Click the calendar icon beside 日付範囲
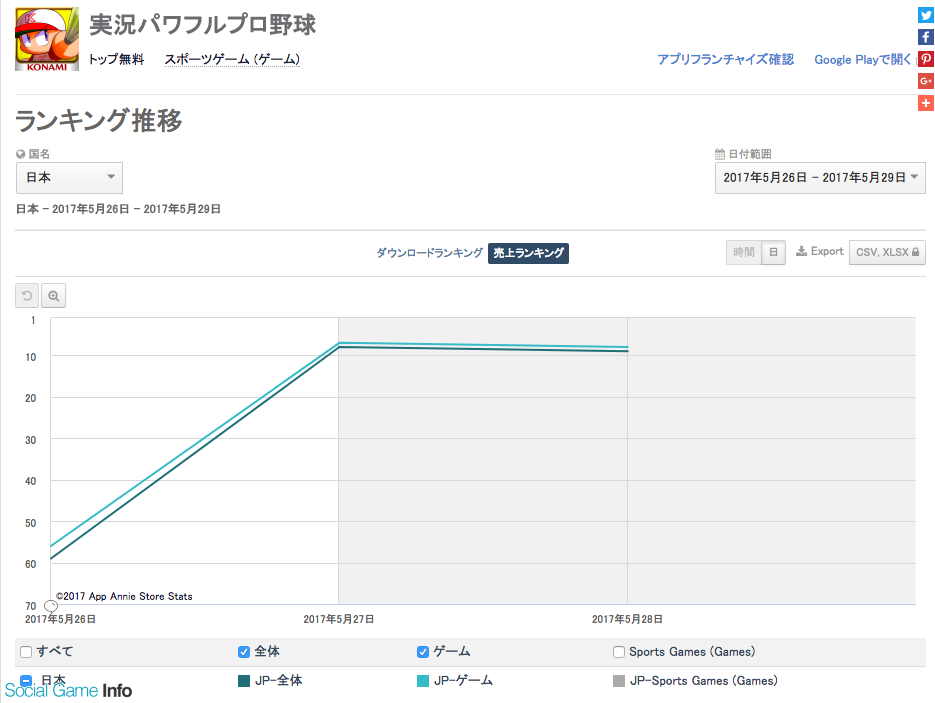Viewport: 935px width, 703px height. (720, 154)
